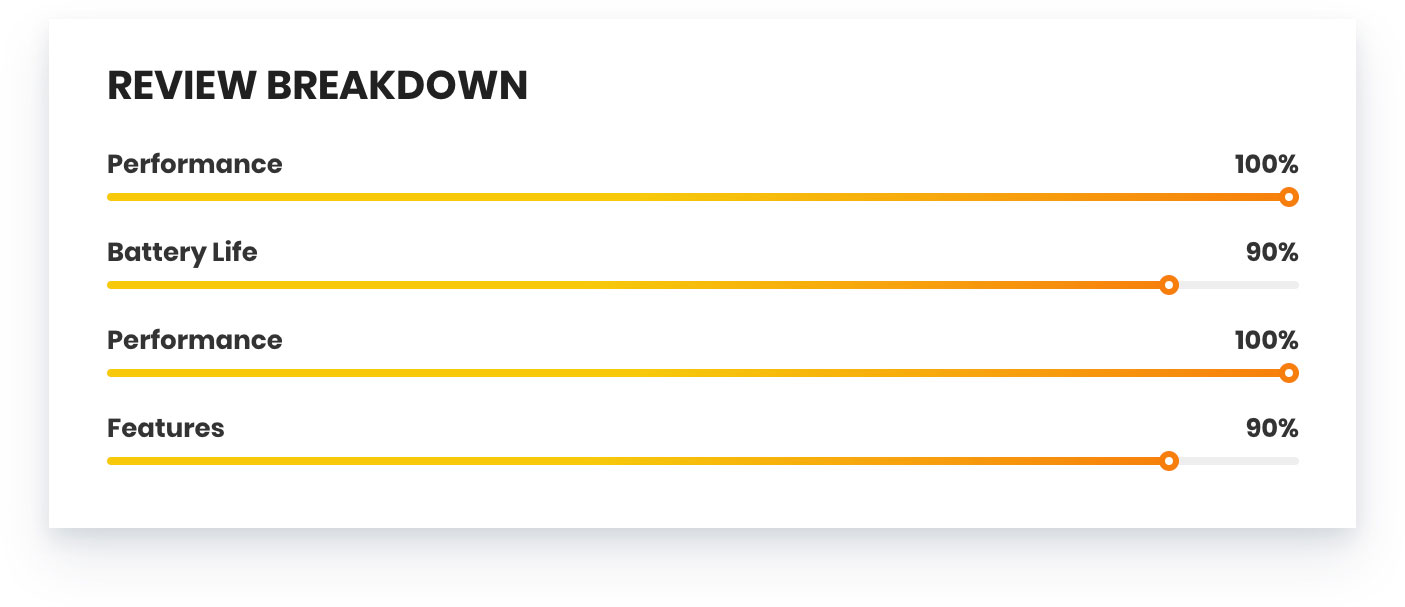The height and width of the screenshot is (607, 1405).
Task: Click the Features 90% value
Action: [1272, 428]
